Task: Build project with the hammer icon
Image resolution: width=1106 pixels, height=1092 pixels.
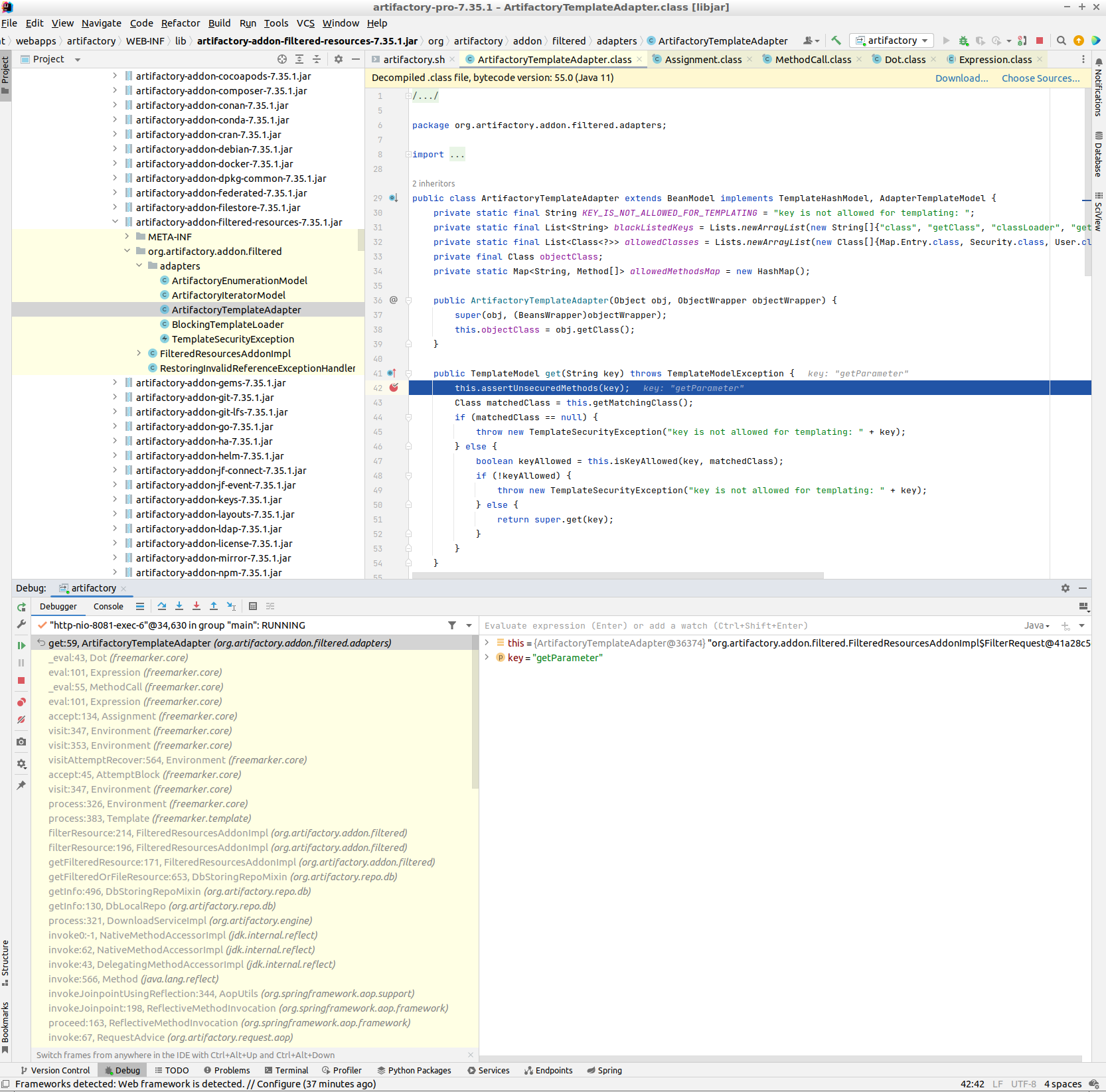Action: [x=836, y=40]
